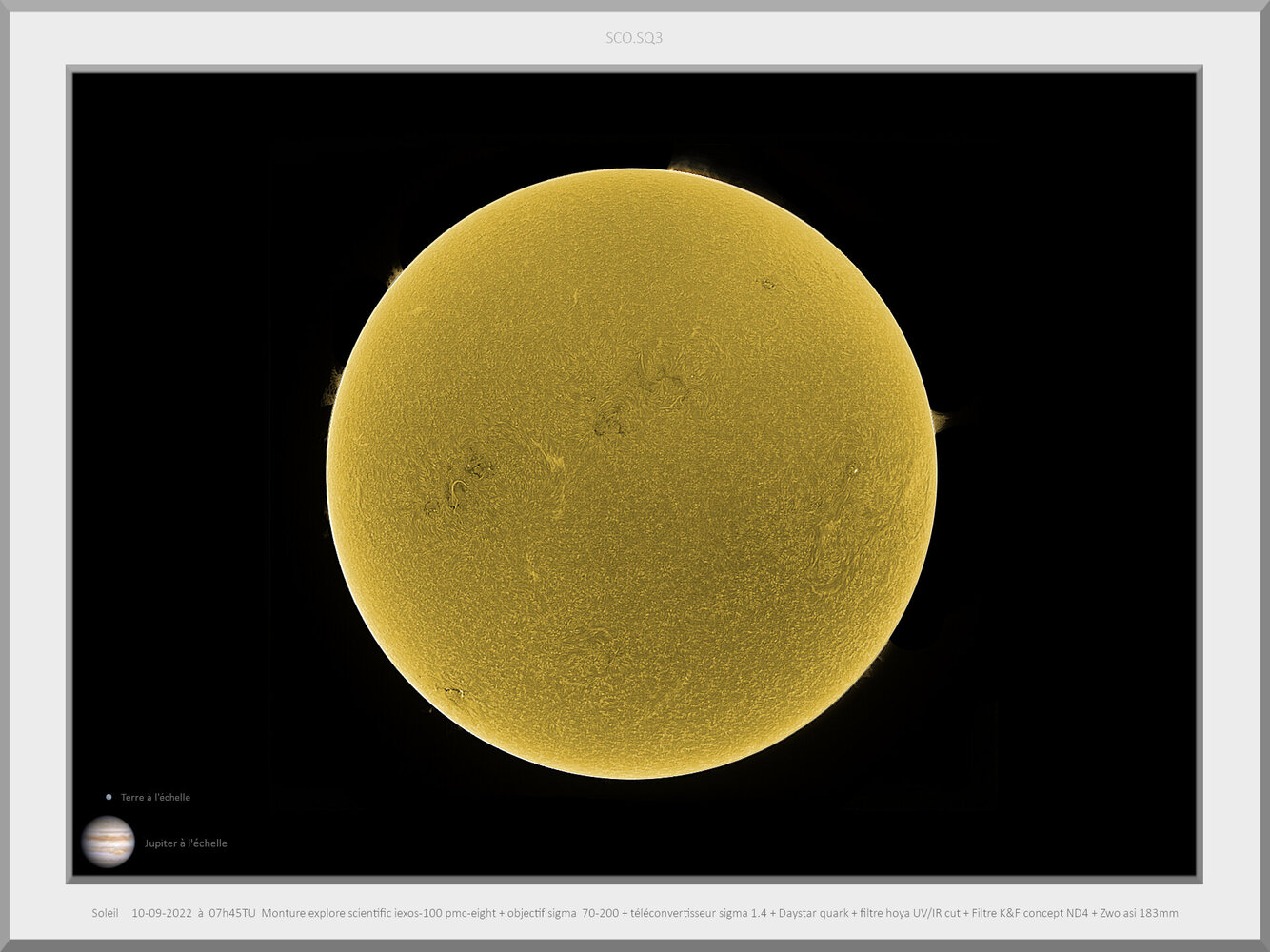
Task: Expand the SCO.SQ3 title heading
Action: (x=634, y=38)
